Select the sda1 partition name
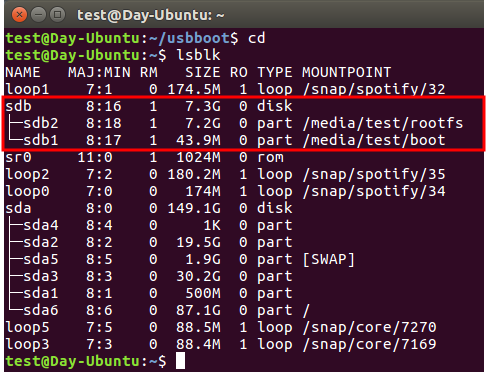Viewport: 487px width, 373px height. click(x=41, y=293)
